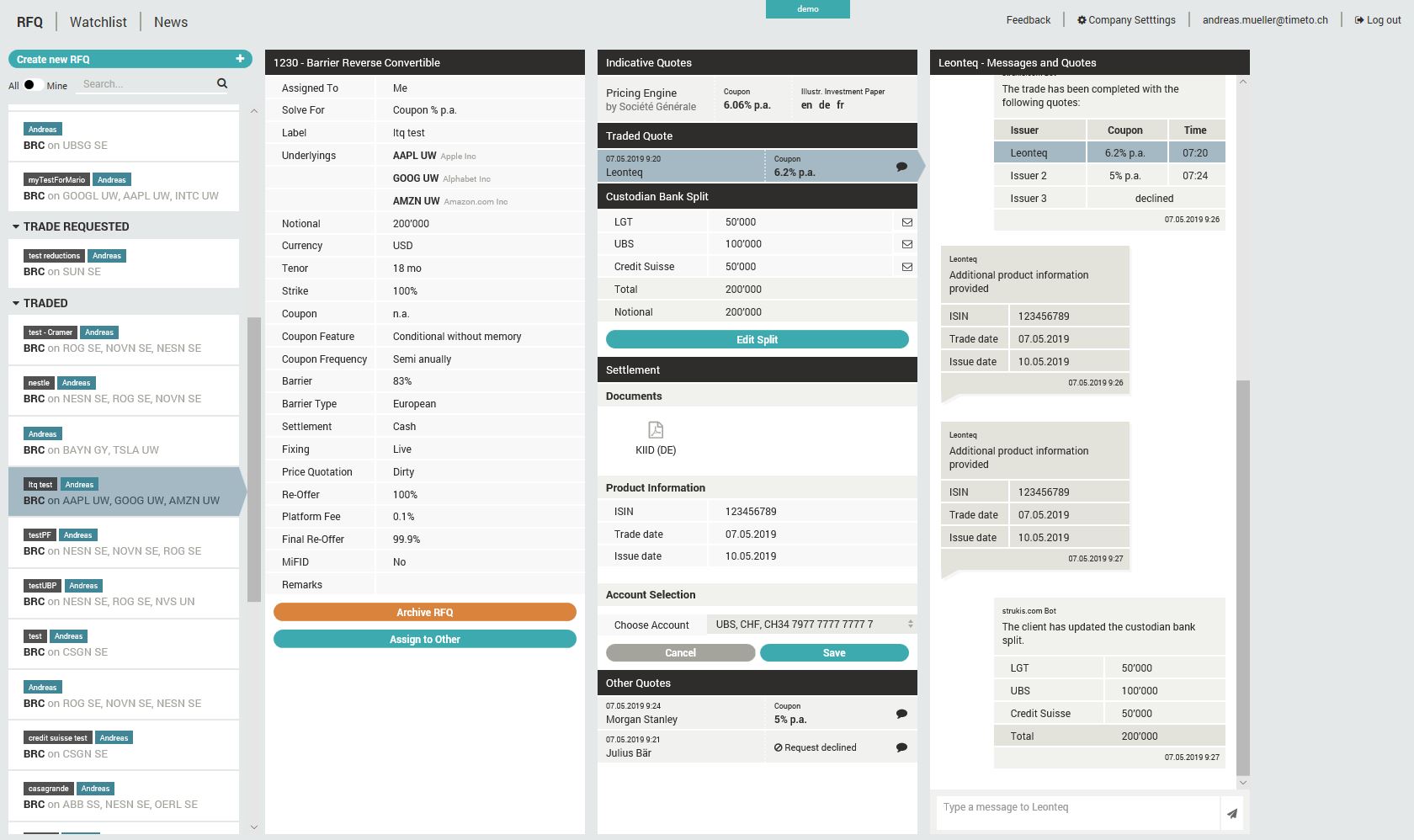Image resolution: width=1414 pixels, height=840 pixels.
Task: Click the envelope icon in the UBS row
Action: [906, 244]
